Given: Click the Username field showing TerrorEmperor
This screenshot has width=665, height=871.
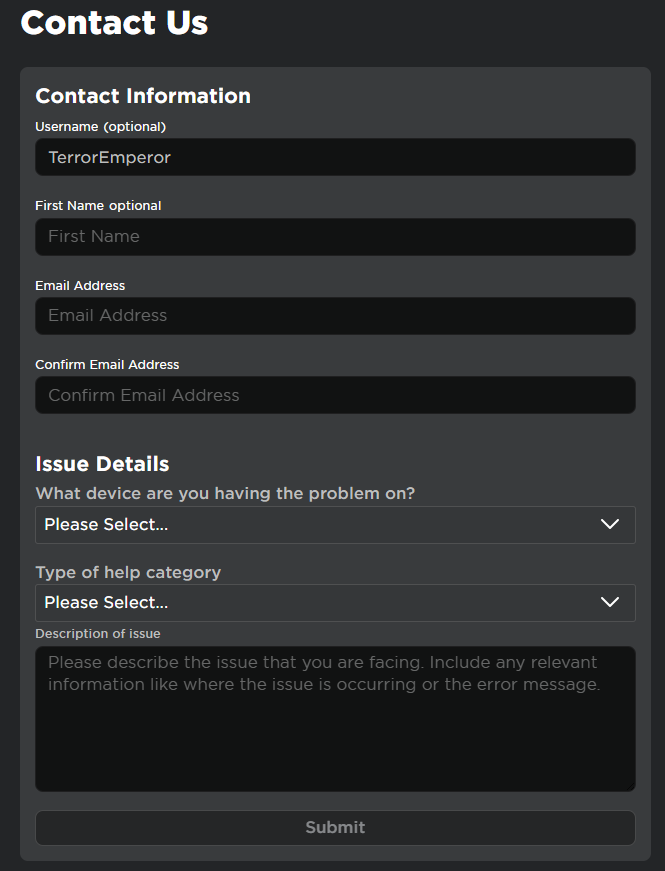Looking at the screenshot, I should (x=335, y=157).
